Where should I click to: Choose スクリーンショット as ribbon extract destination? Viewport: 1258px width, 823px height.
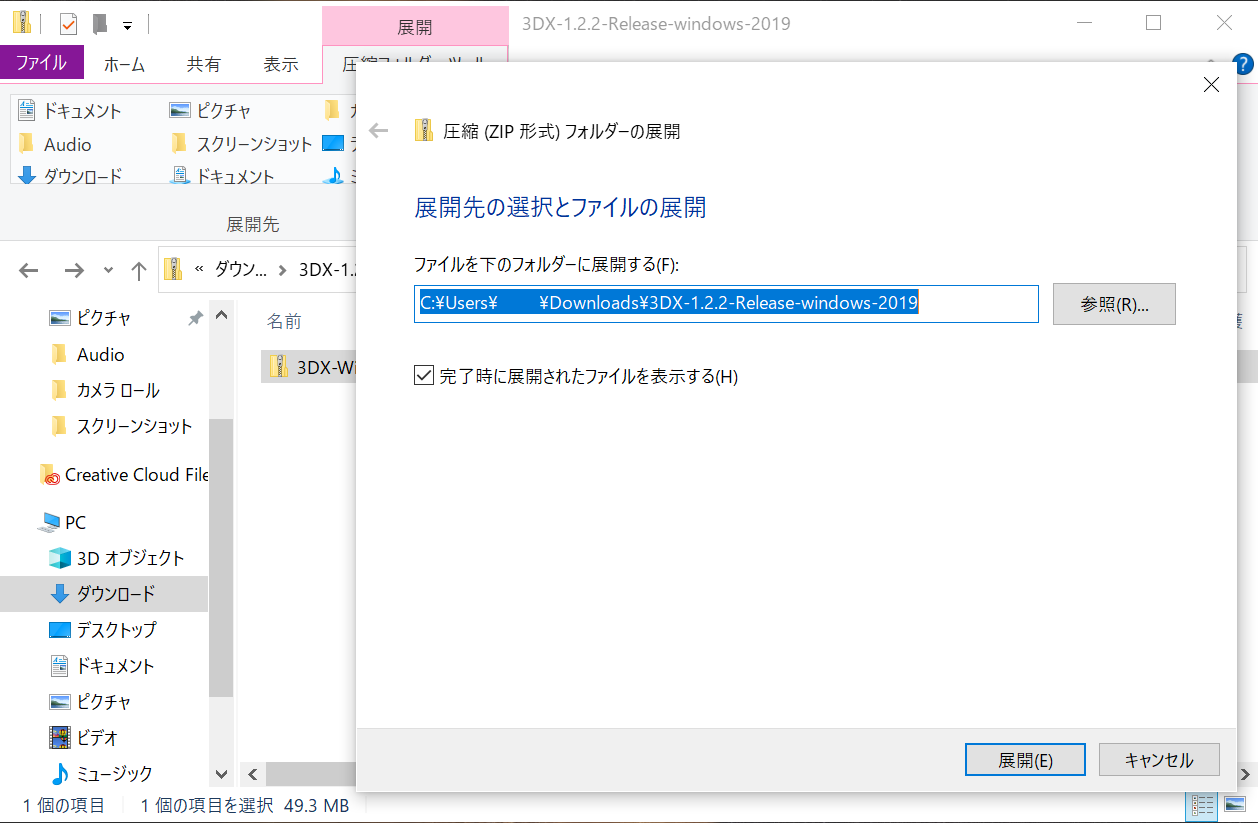[x=242, y=144]
